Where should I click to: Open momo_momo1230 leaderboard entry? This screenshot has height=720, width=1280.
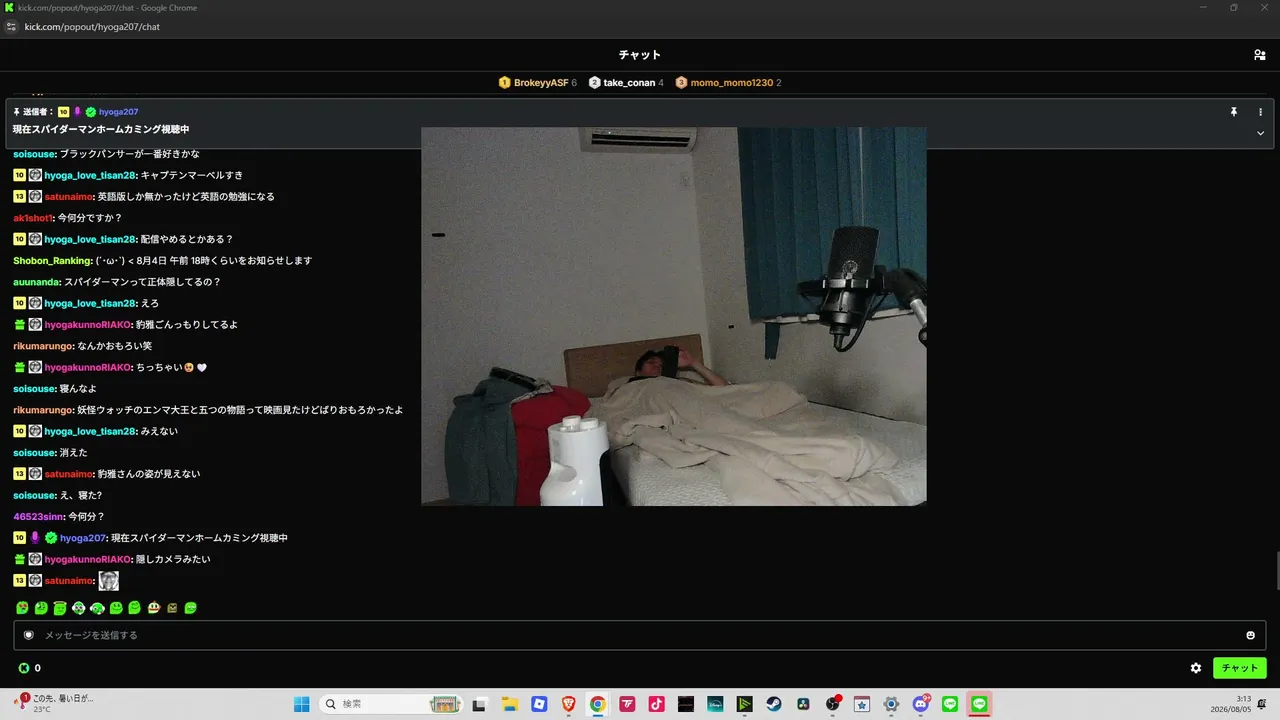coord(728,83)
